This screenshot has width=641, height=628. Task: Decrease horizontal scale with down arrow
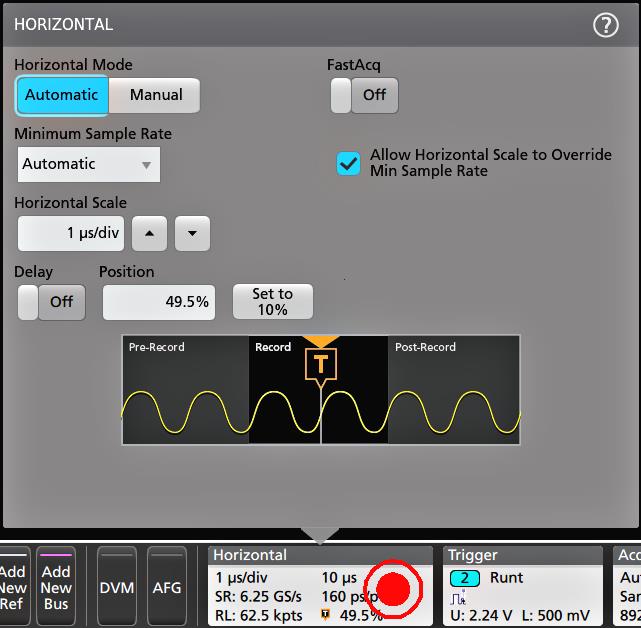[192, 234]
